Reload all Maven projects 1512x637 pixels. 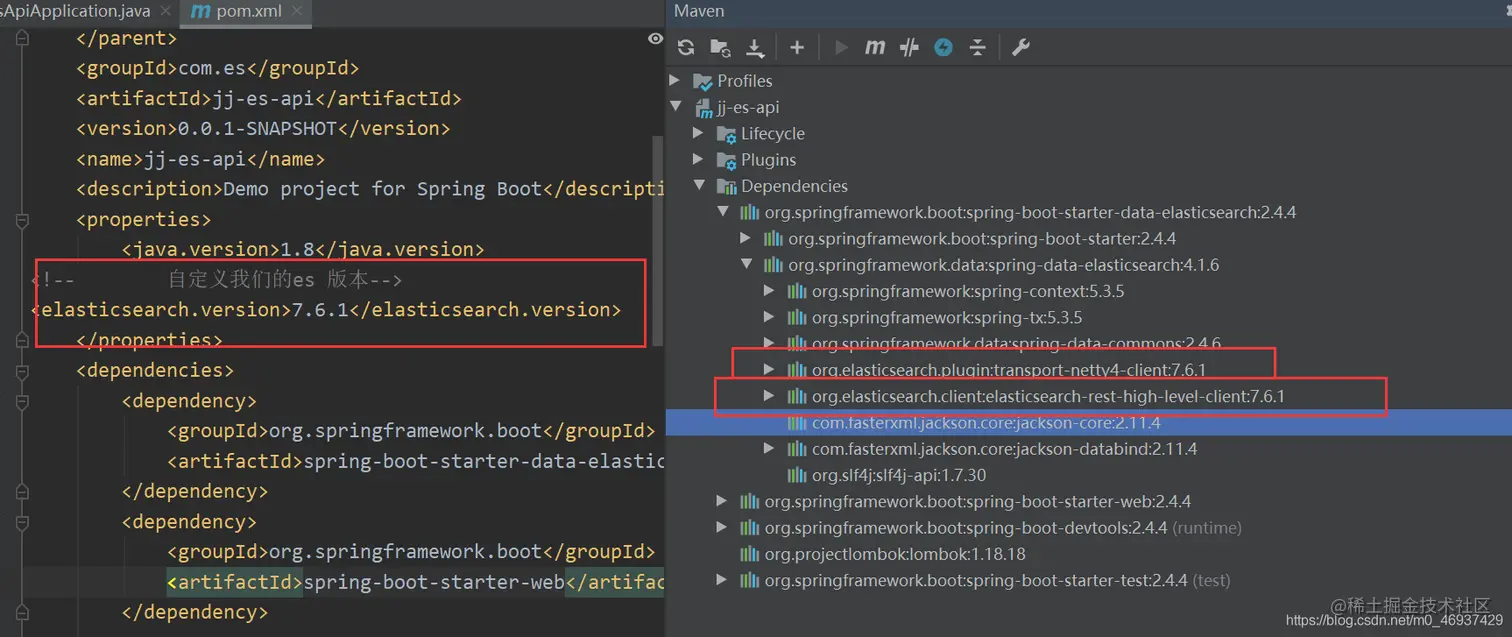(x=686, y=47)
